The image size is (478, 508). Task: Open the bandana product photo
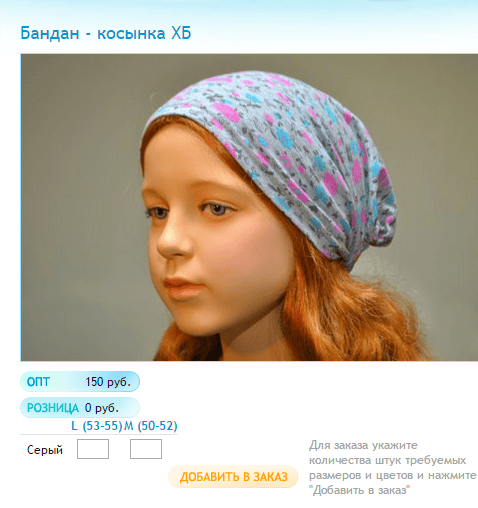point(249,207)
